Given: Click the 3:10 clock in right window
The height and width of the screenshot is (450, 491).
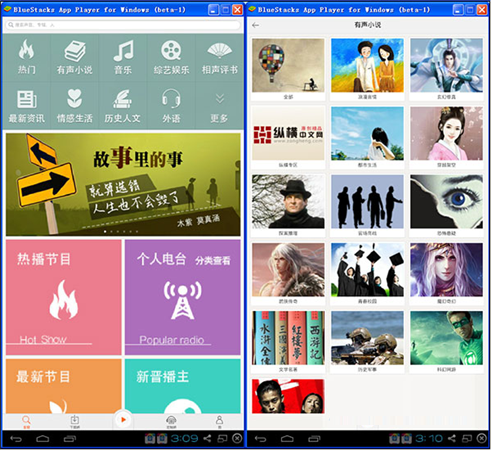Looking at the screenshot, I should click(x=429, y=438).
